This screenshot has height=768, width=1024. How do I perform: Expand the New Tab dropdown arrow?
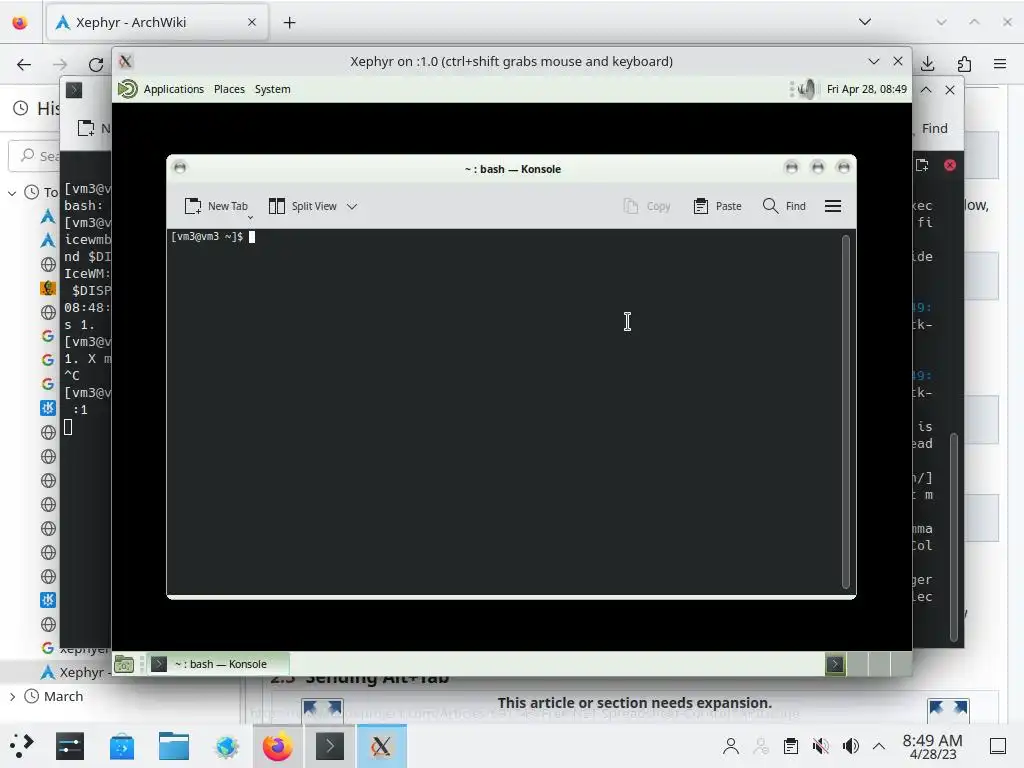(250, 217)
